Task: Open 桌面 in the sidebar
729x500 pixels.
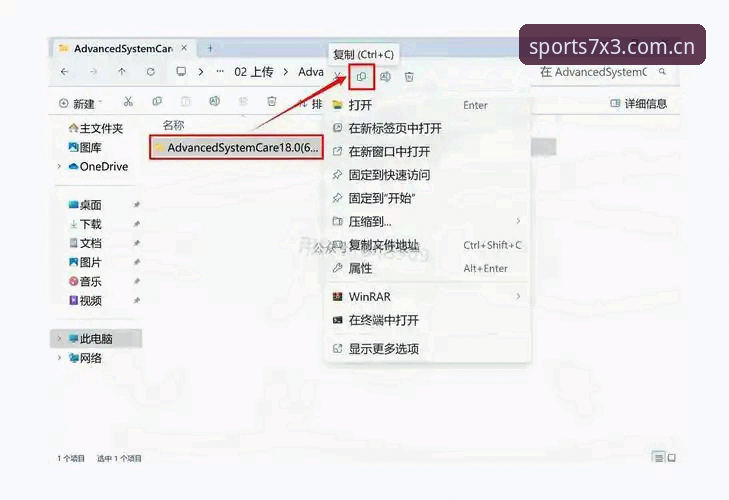Action: tap(85, 205)
